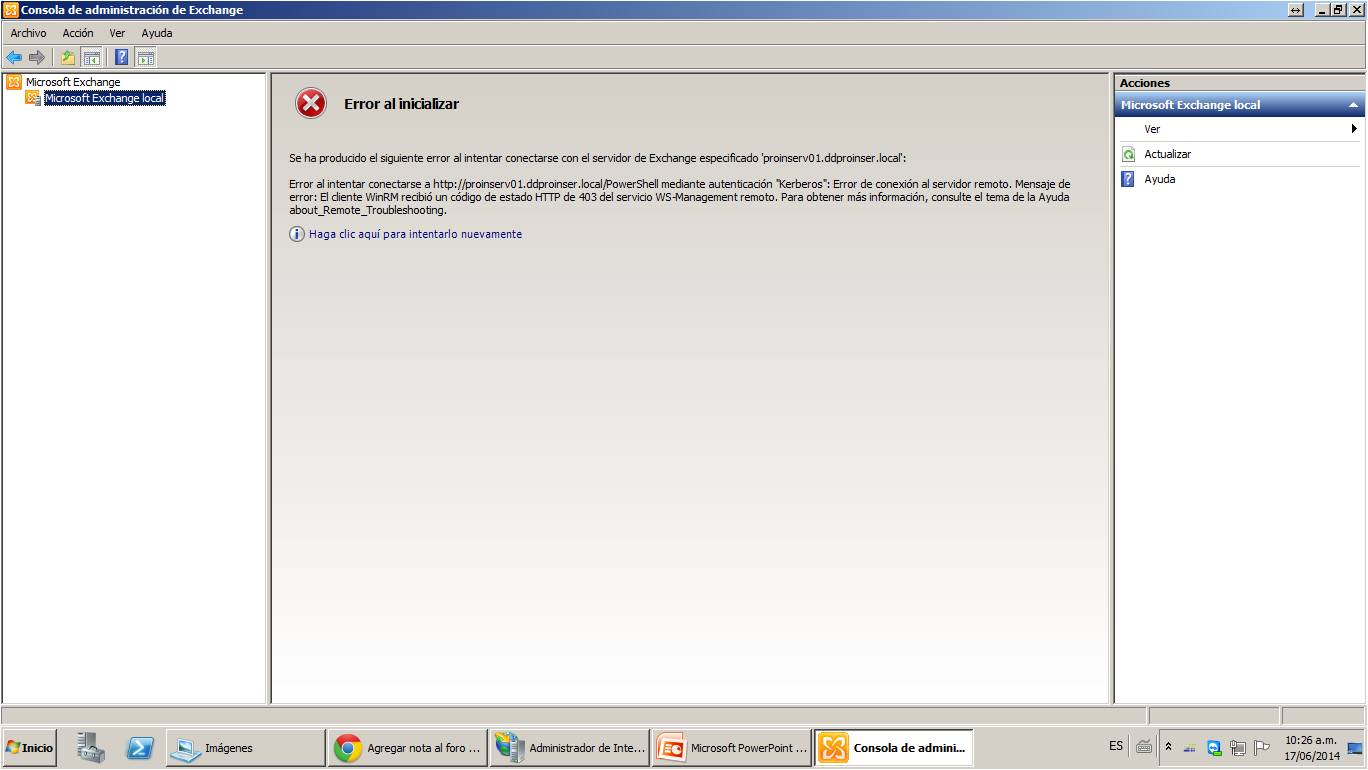Click 'Haga clic aquí para intentarlo nuevamente'
The width and height of the screenshot is (1368, 770).
pyautogui.click(x=415, y=234)
